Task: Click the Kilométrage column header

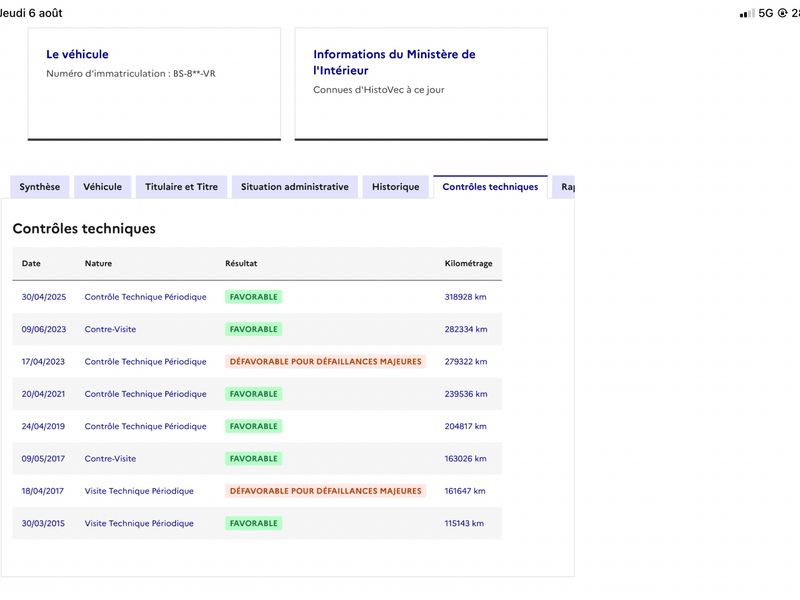Action: pos(468,263)
